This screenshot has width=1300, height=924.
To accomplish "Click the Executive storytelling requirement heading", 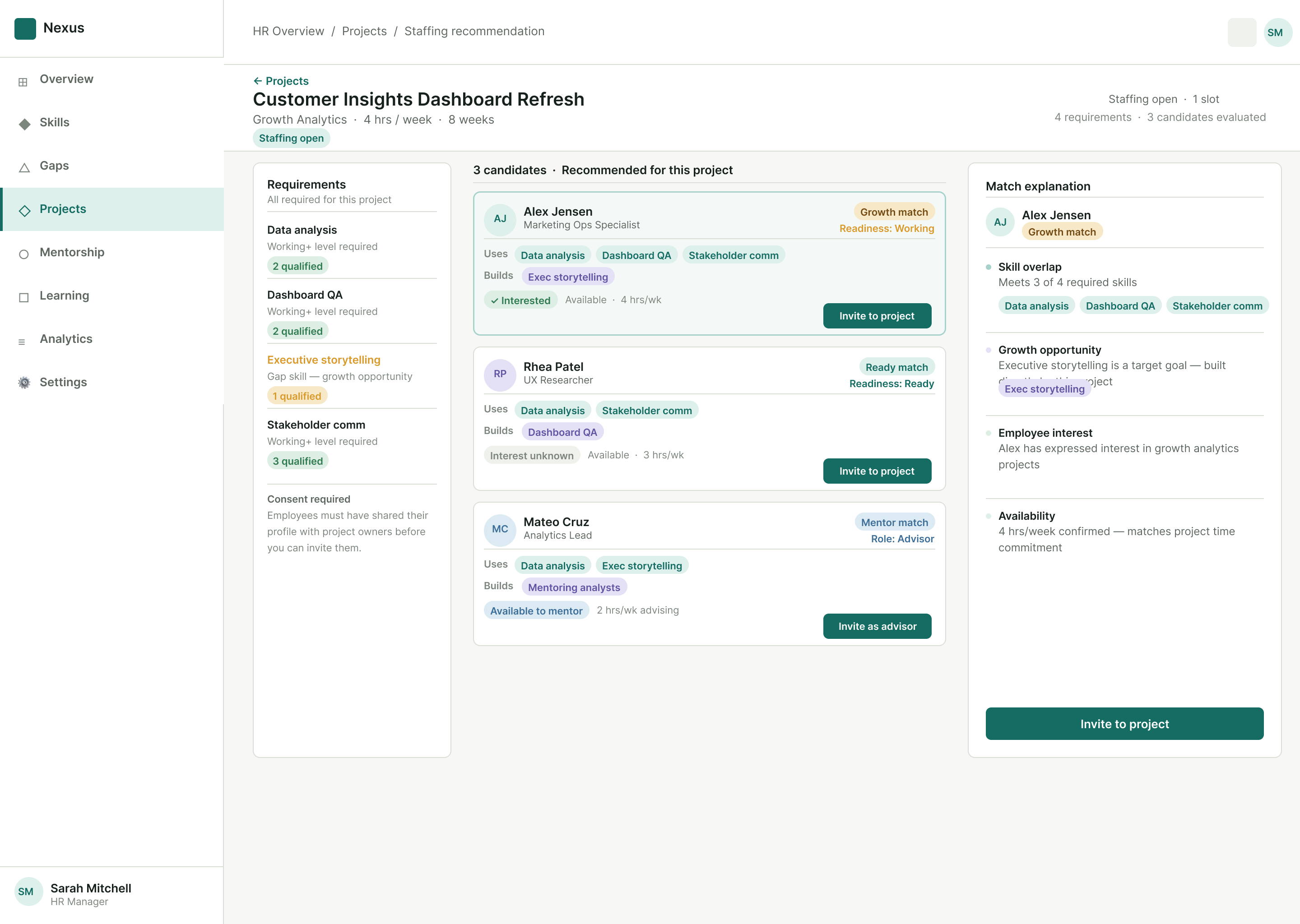I will (323, 360).
